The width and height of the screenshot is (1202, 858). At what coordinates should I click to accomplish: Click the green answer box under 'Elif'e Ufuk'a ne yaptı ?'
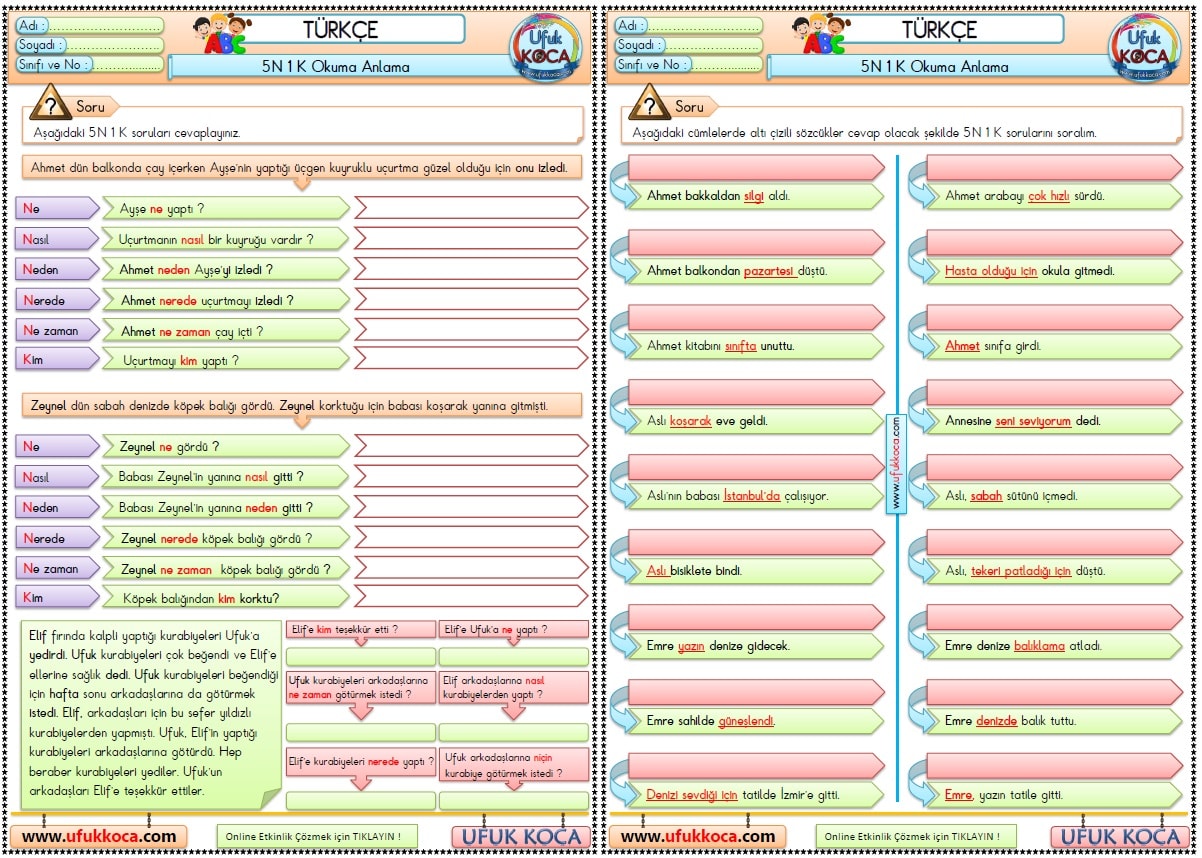513,657
